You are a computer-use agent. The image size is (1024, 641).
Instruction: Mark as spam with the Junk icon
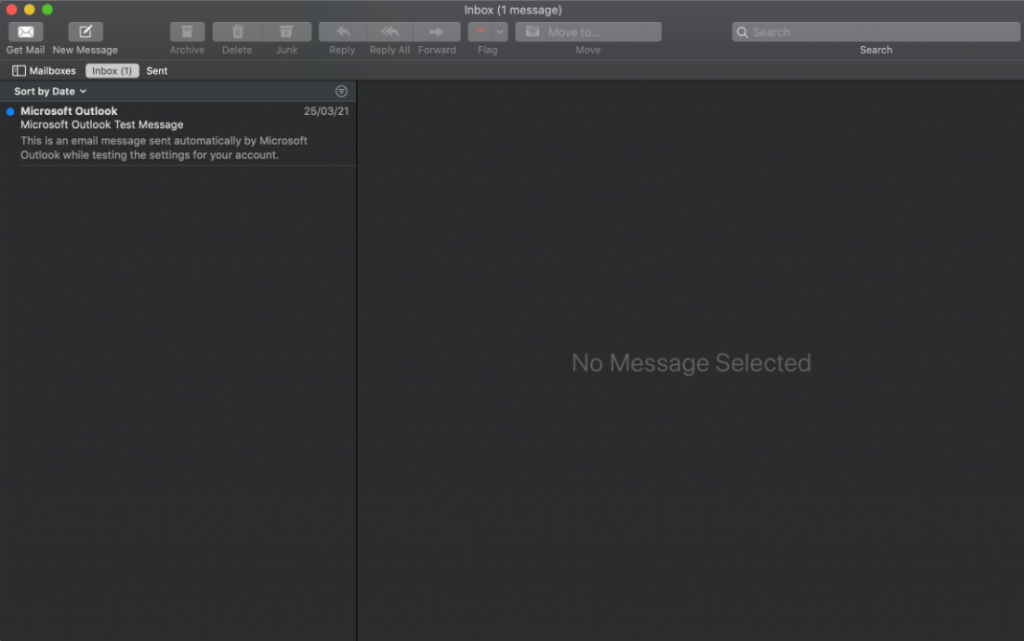[287, 32]
